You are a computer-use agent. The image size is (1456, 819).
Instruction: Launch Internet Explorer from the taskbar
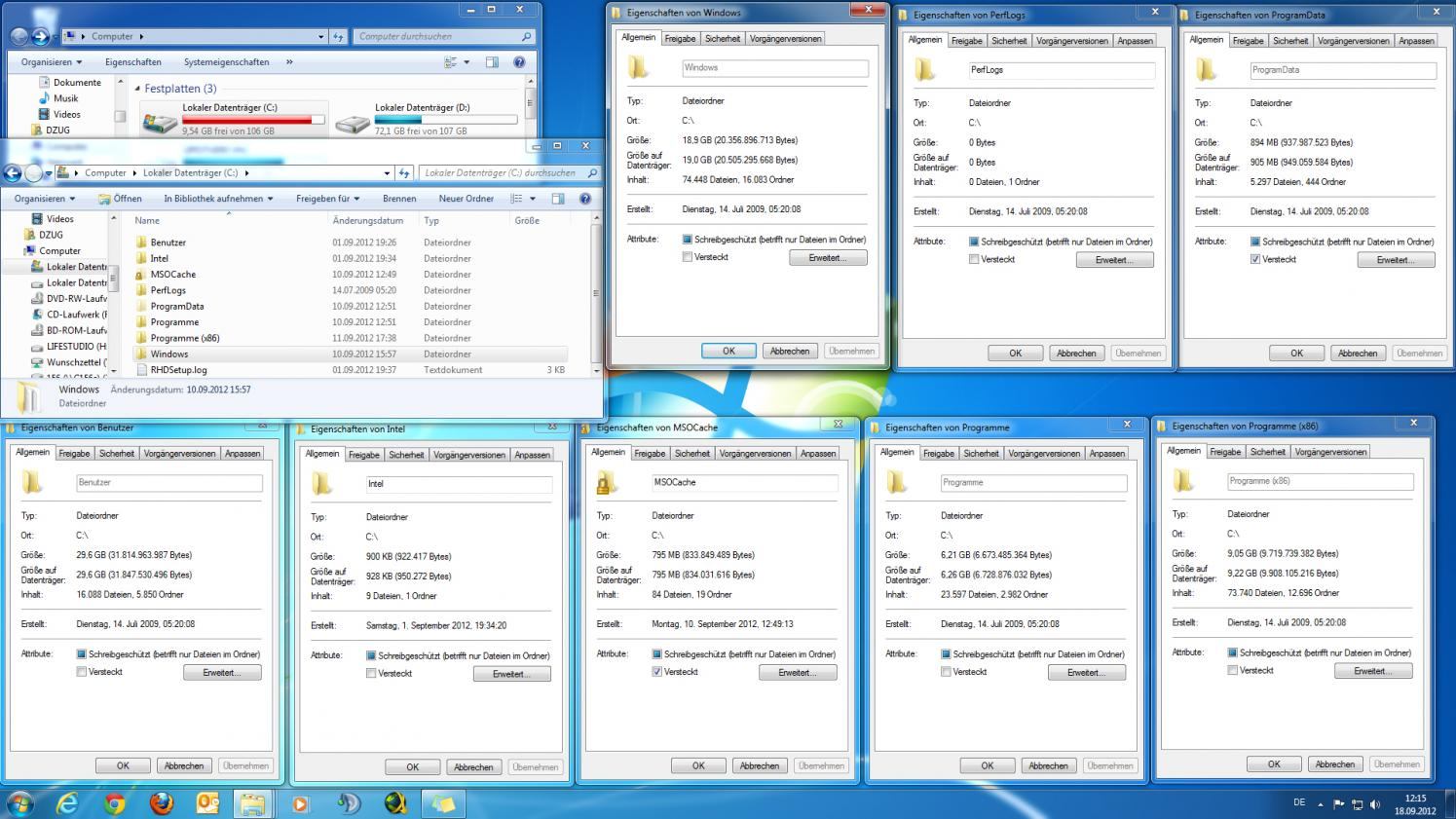click(x=67, y=803)
